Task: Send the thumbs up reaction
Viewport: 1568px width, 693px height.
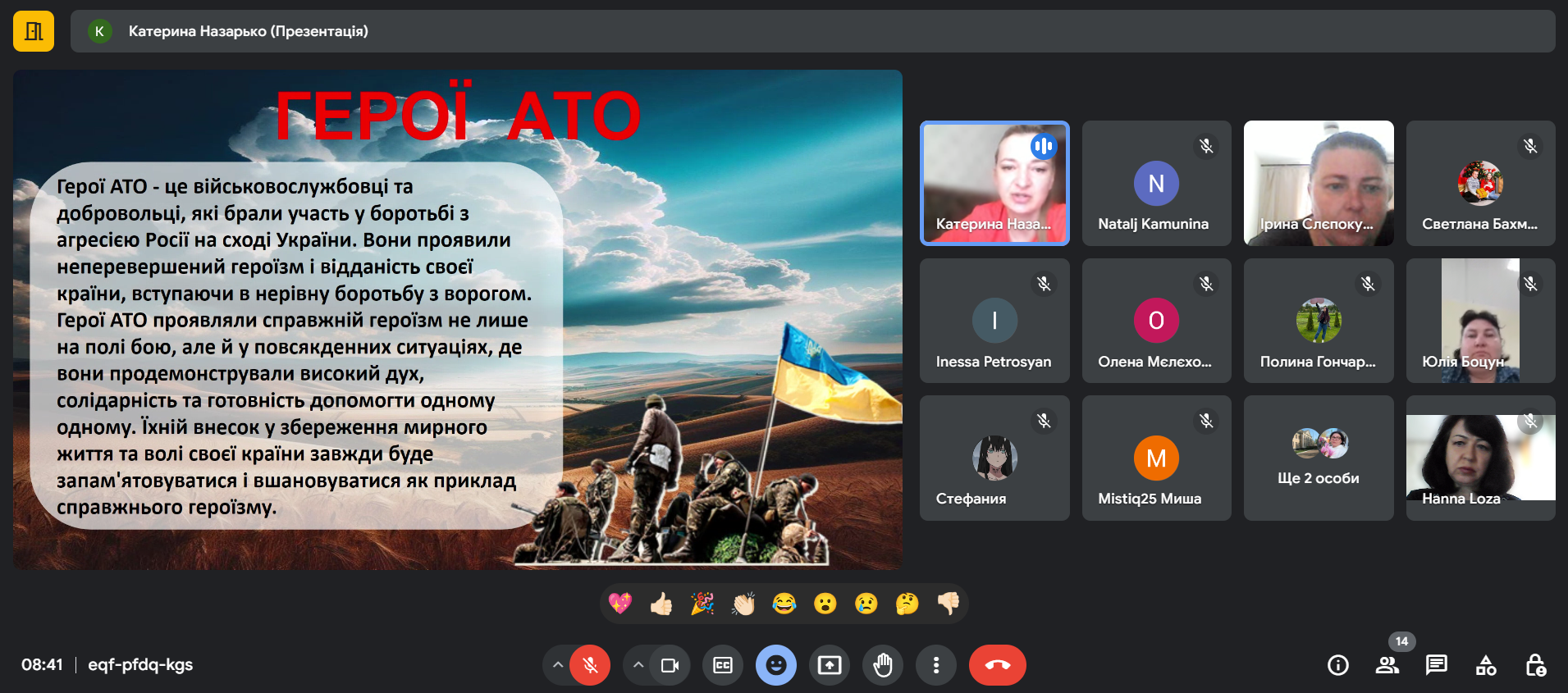Action: coord(661,604)
